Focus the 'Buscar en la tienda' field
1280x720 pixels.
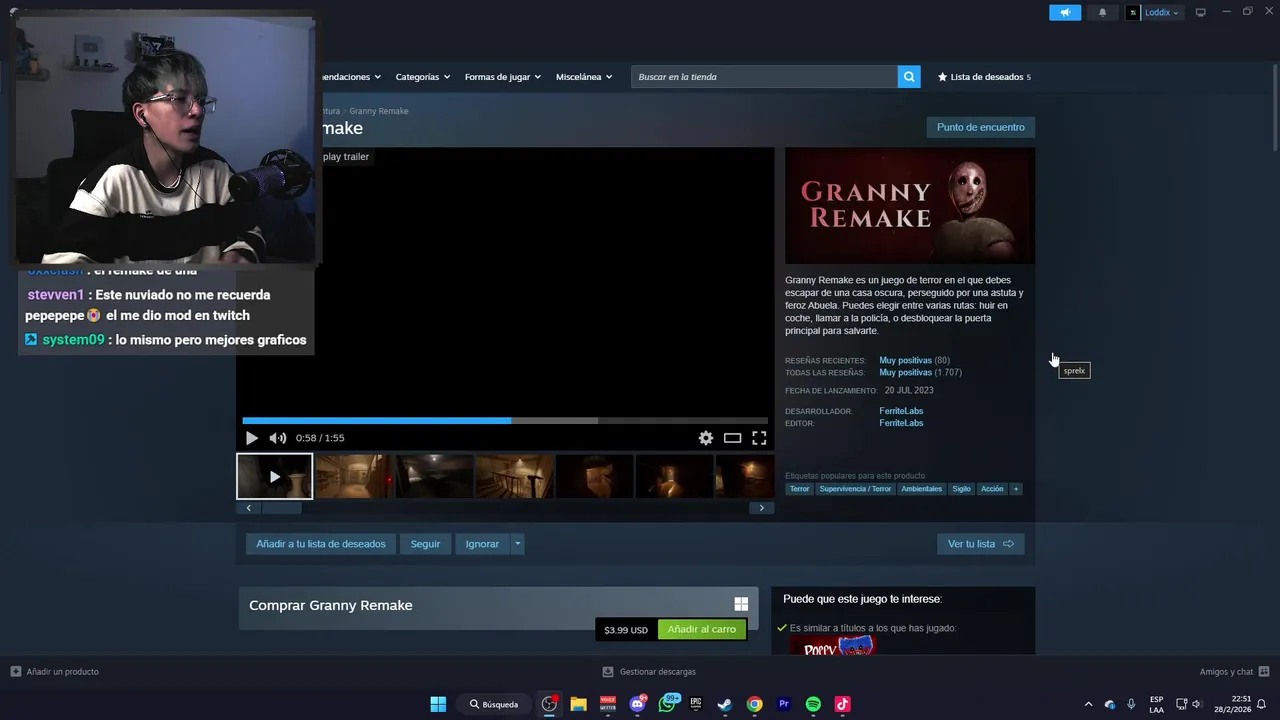pyautogui.click(x=764, y=77)
